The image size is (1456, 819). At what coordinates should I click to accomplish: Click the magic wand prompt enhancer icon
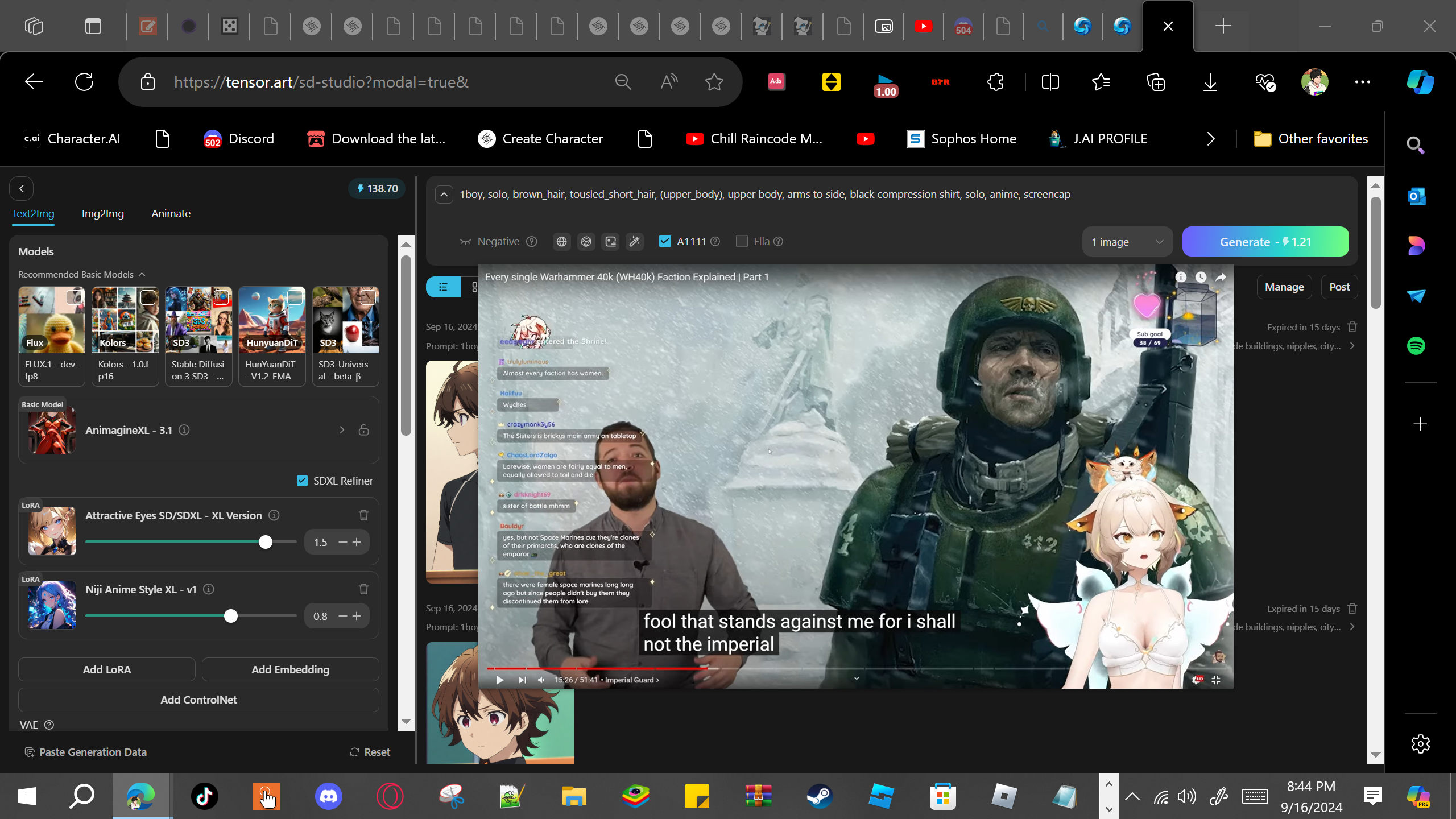(635, 242)
